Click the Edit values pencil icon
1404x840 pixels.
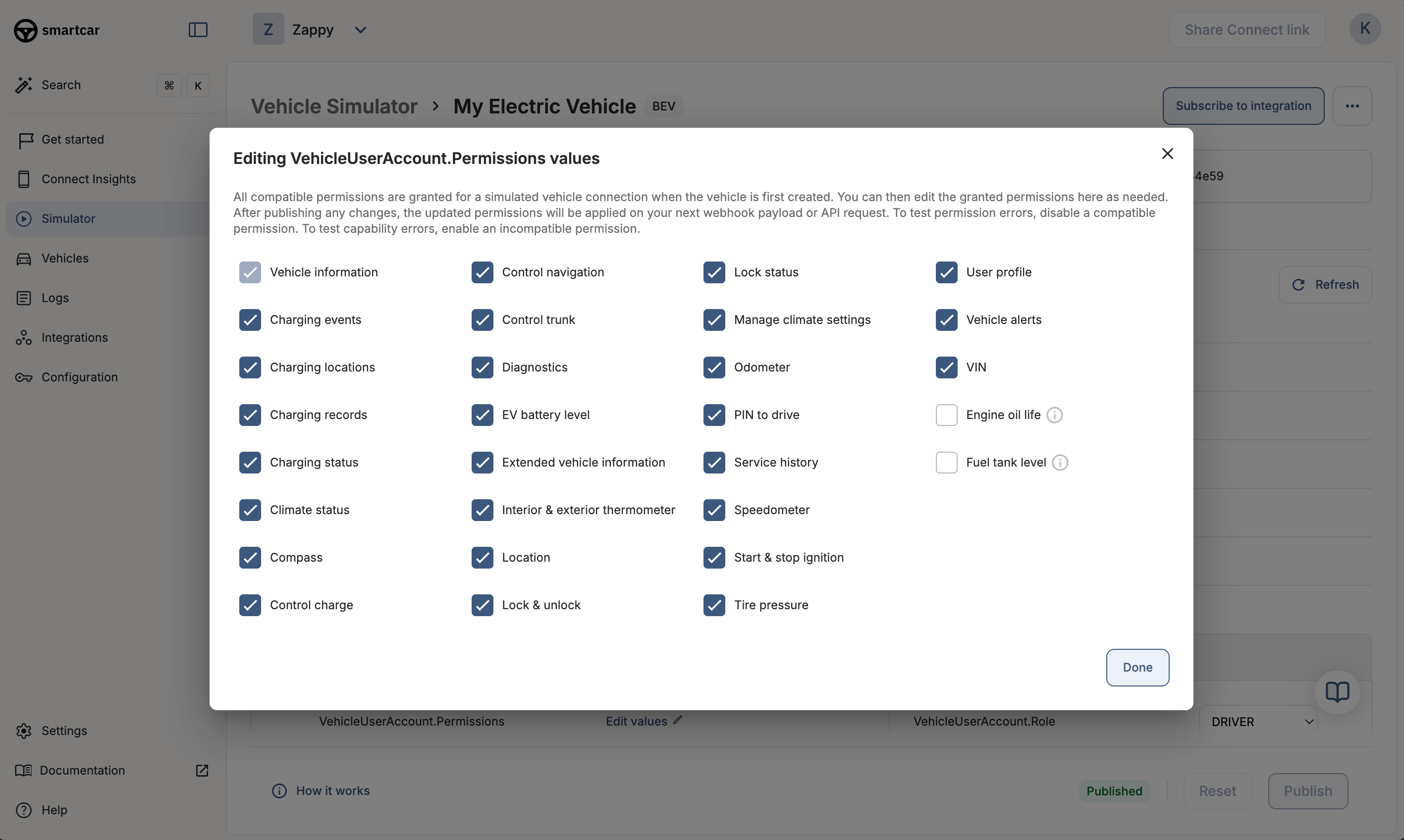click(677, 720)
